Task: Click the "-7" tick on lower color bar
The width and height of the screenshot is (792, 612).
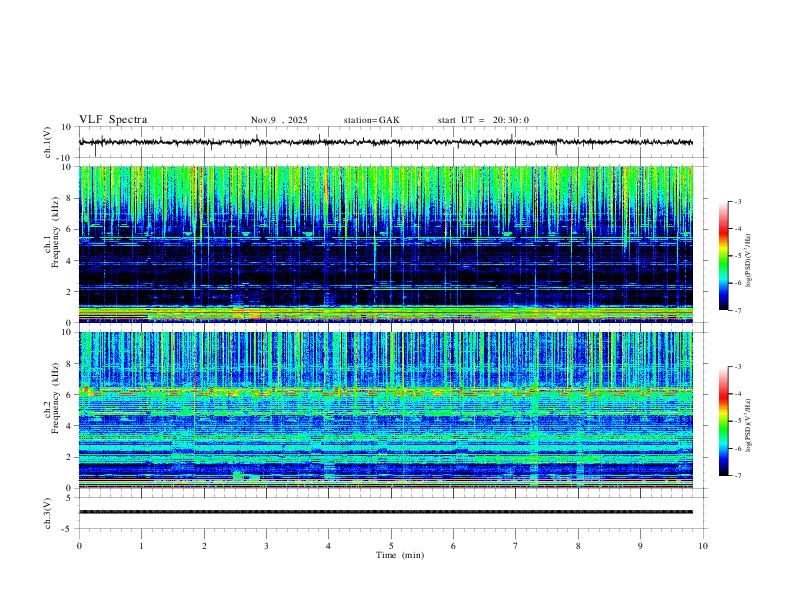Action: (x=737, y=476)
